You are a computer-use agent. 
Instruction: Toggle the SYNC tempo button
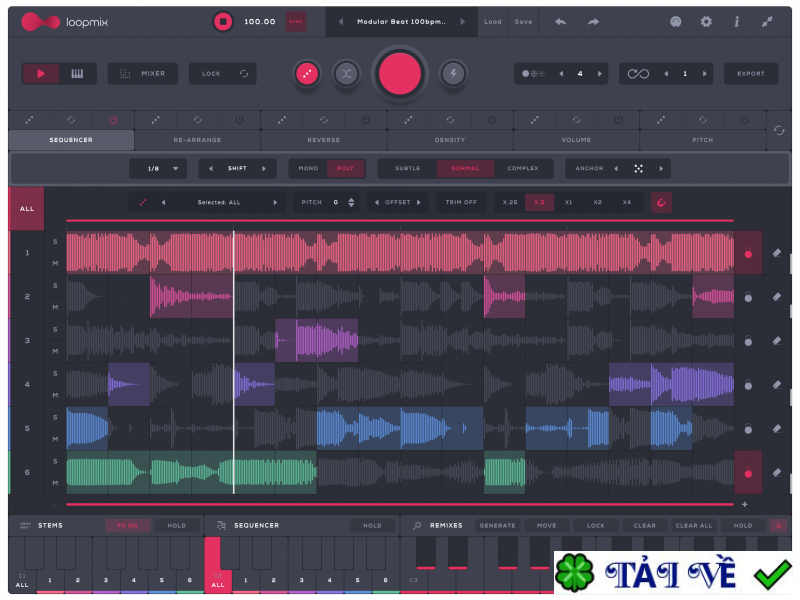tap(296, 21)
